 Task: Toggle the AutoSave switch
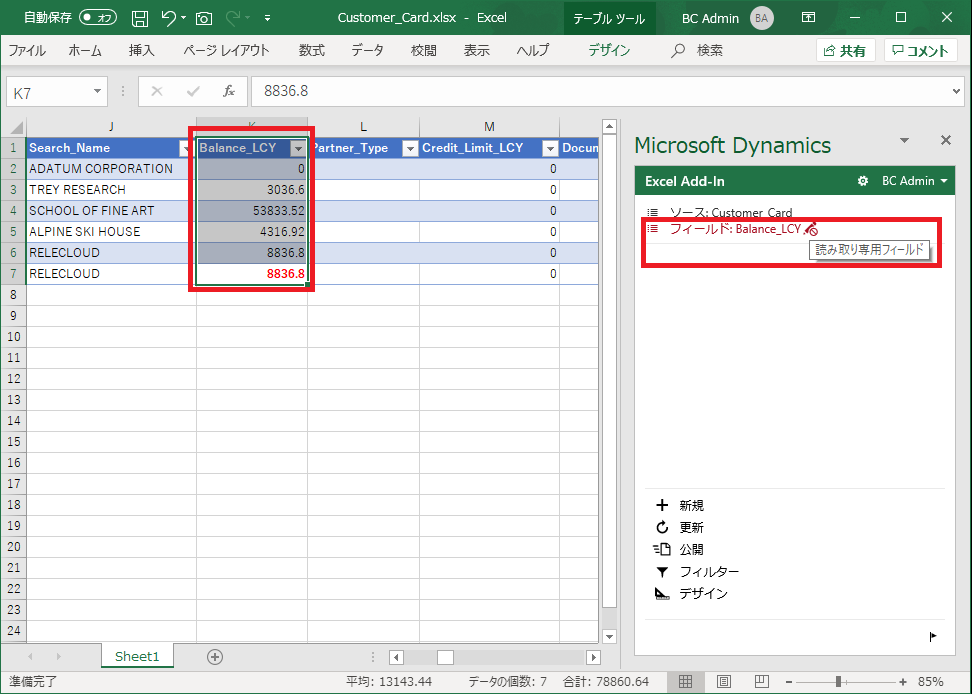[x=98, y=17]
